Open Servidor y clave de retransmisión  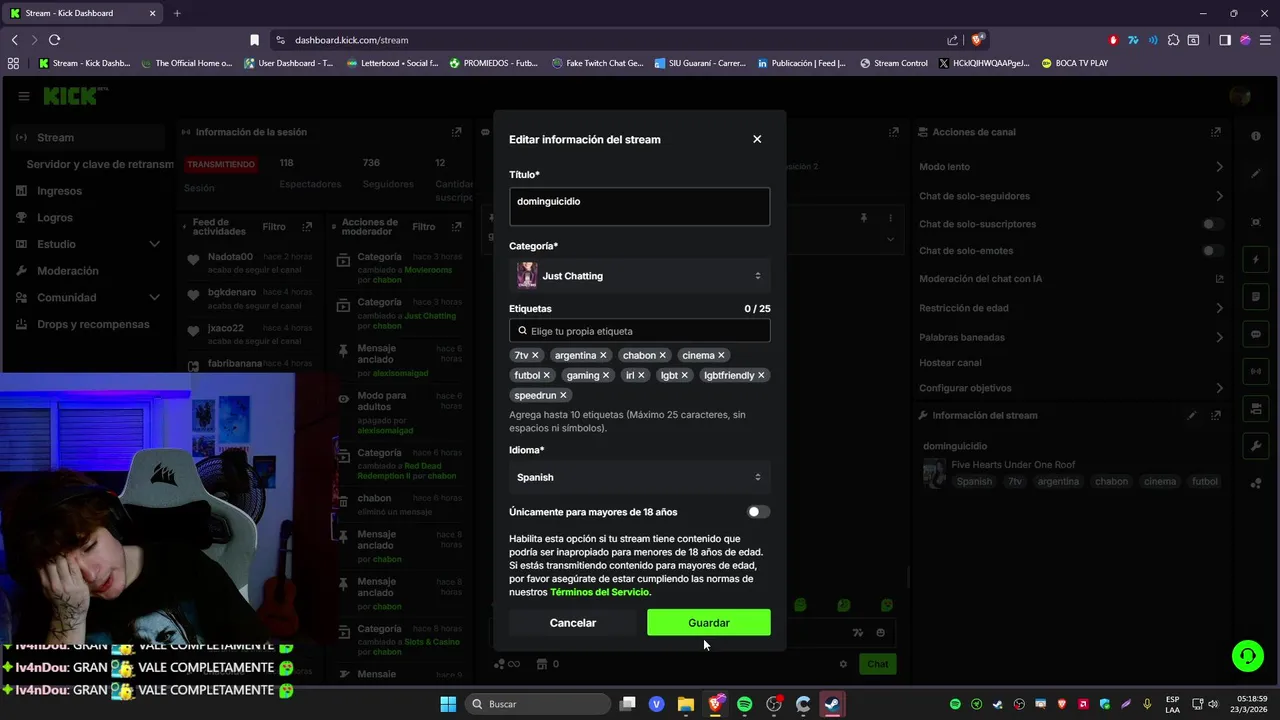pos(99,164)
